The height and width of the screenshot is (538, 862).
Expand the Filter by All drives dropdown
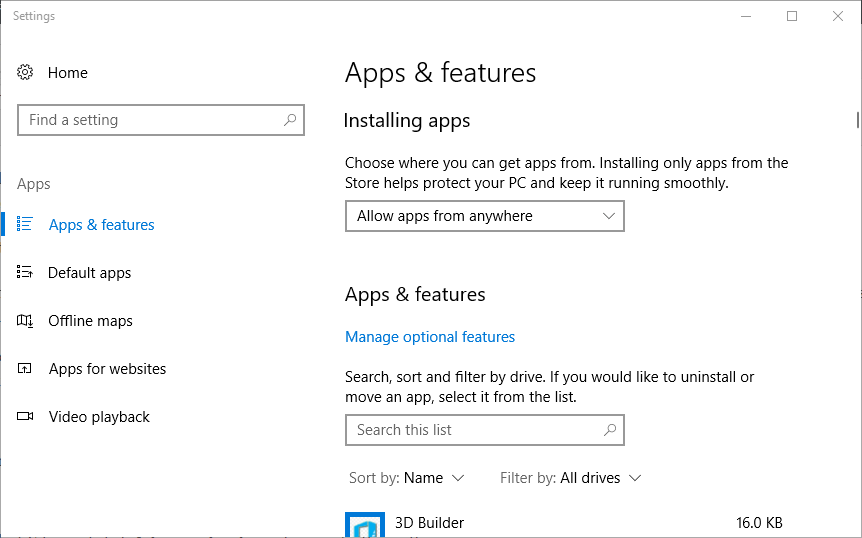click(570, 478)
